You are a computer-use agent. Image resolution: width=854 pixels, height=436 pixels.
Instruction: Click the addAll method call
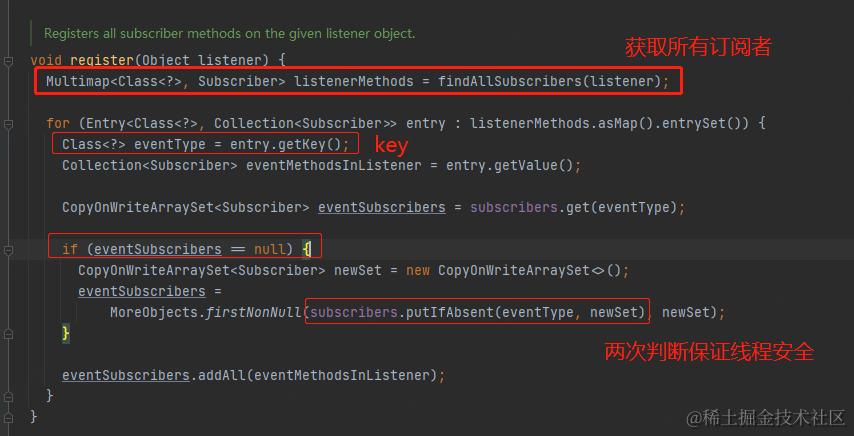(x=221, y=375)
